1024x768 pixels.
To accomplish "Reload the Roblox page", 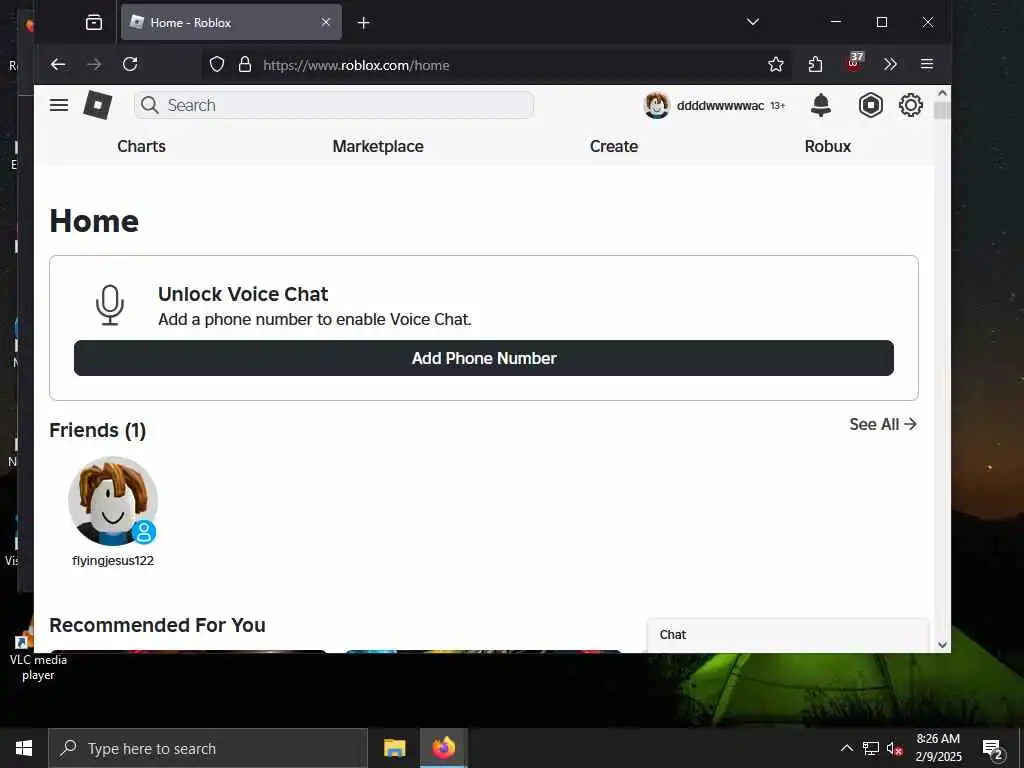I will point(130,64).
